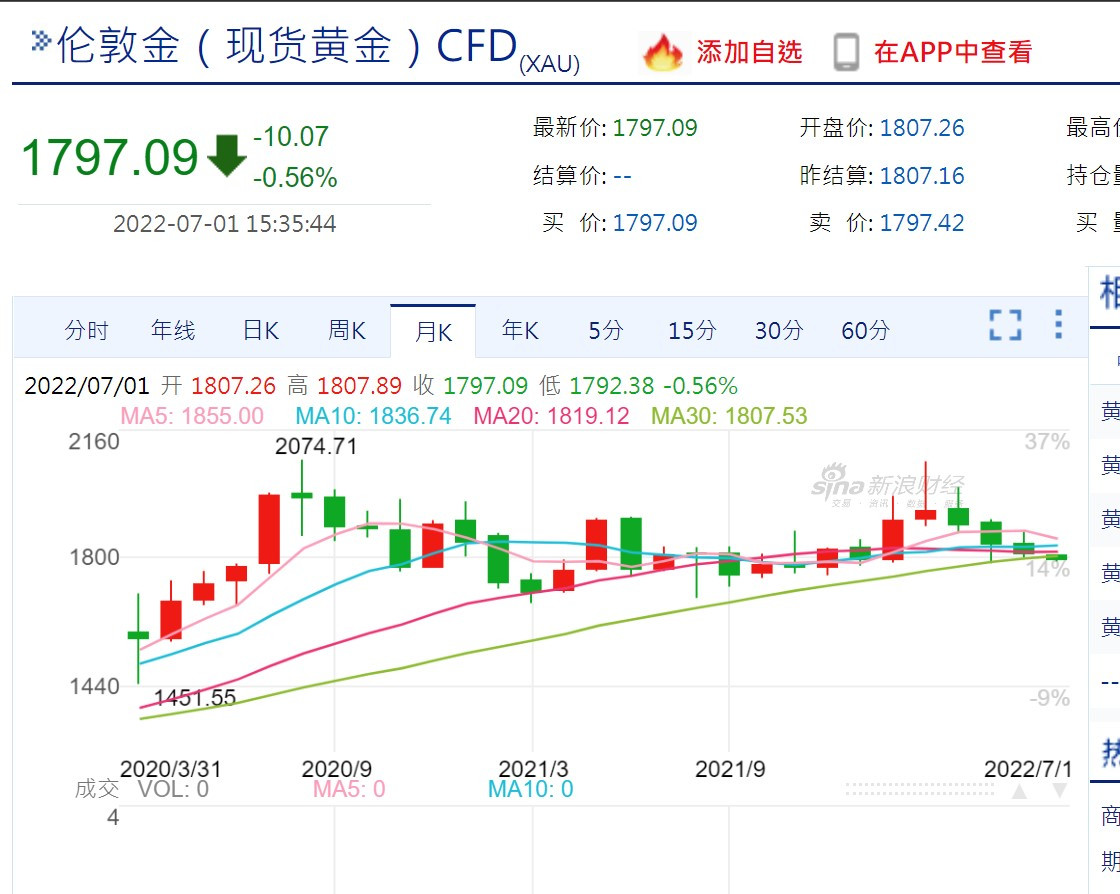Open the 年线 chart tab
This screenshot has width=1120, height=894.
(x=173, y=331)
